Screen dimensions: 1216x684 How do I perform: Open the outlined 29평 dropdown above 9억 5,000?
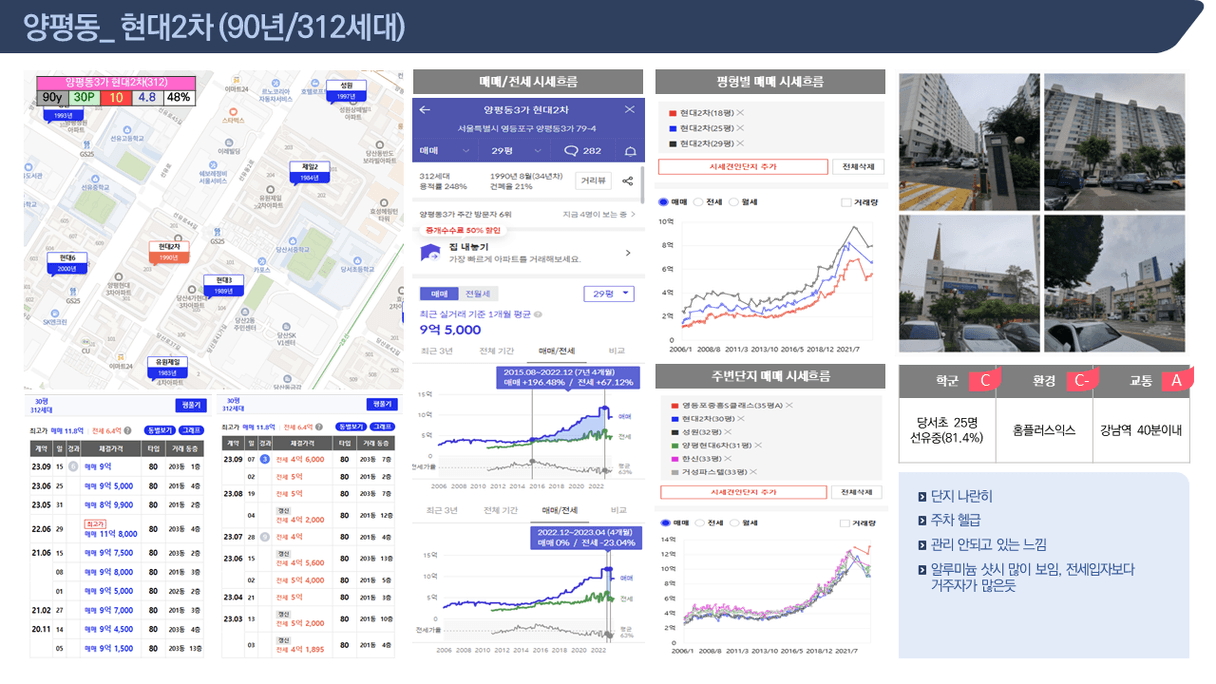click(609, 293)
